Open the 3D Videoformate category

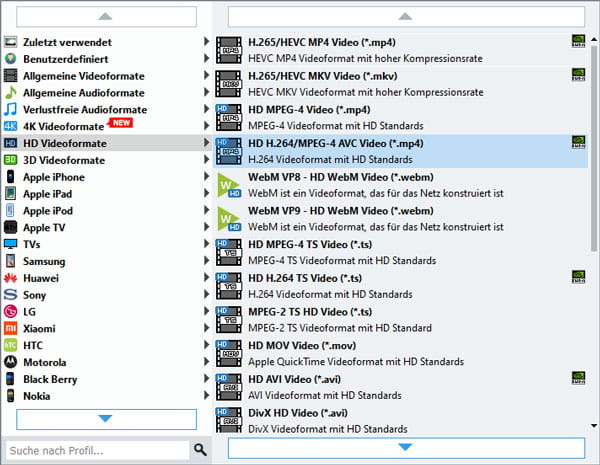[x=107, y=160]
